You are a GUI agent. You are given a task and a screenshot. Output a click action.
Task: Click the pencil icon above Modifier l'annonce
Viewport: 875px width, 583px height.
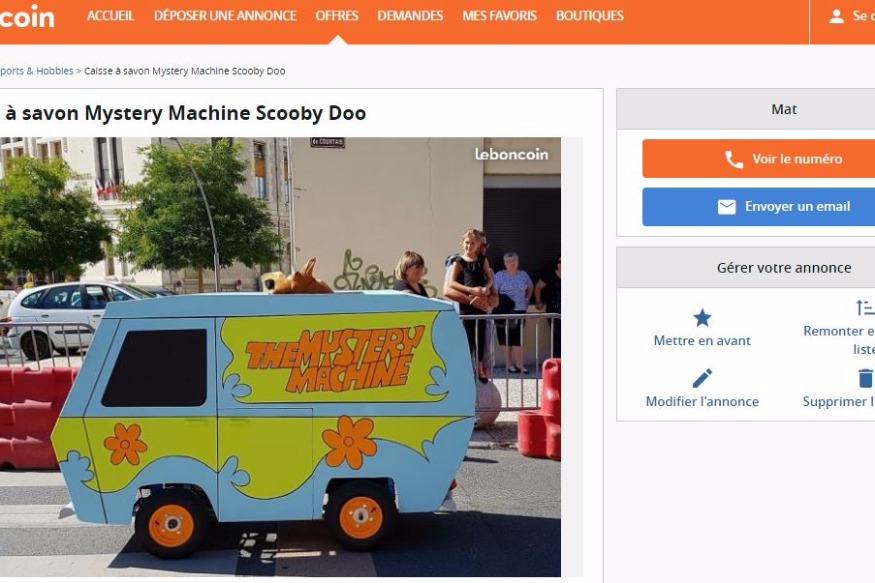(x=702, y=378)
